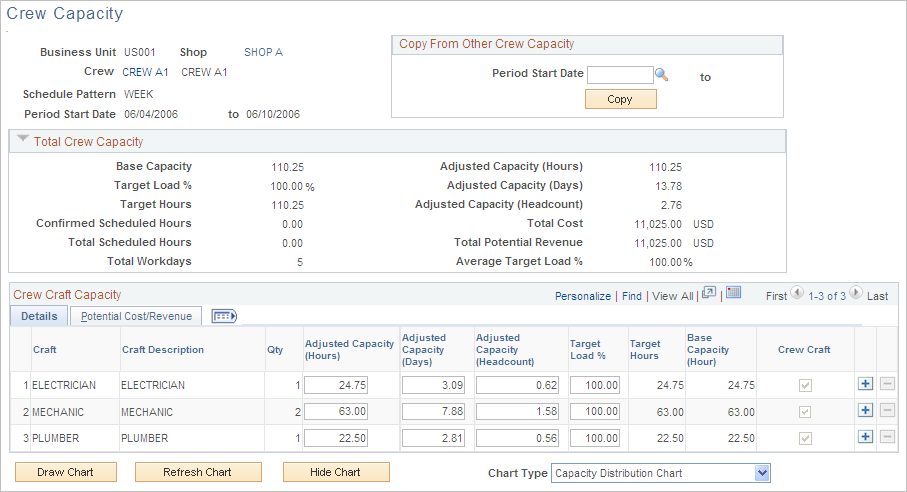The height and width of the screenshot is (492, 907).
Task: Add row after ELECTRICIAN craft
Action: (x=865, y=384)
